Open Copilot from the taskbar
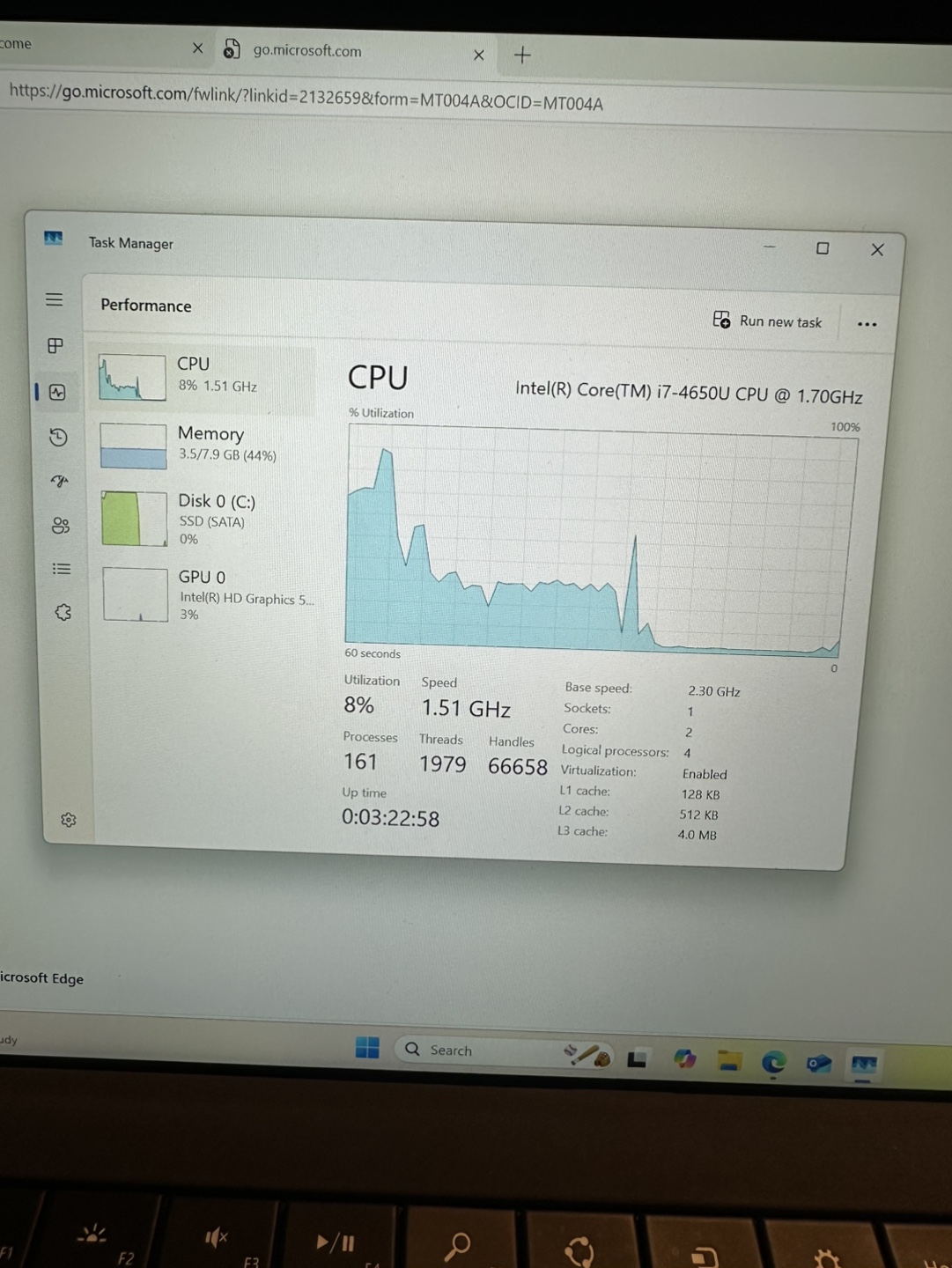The image size is (952, 1268). point(684,1059)
